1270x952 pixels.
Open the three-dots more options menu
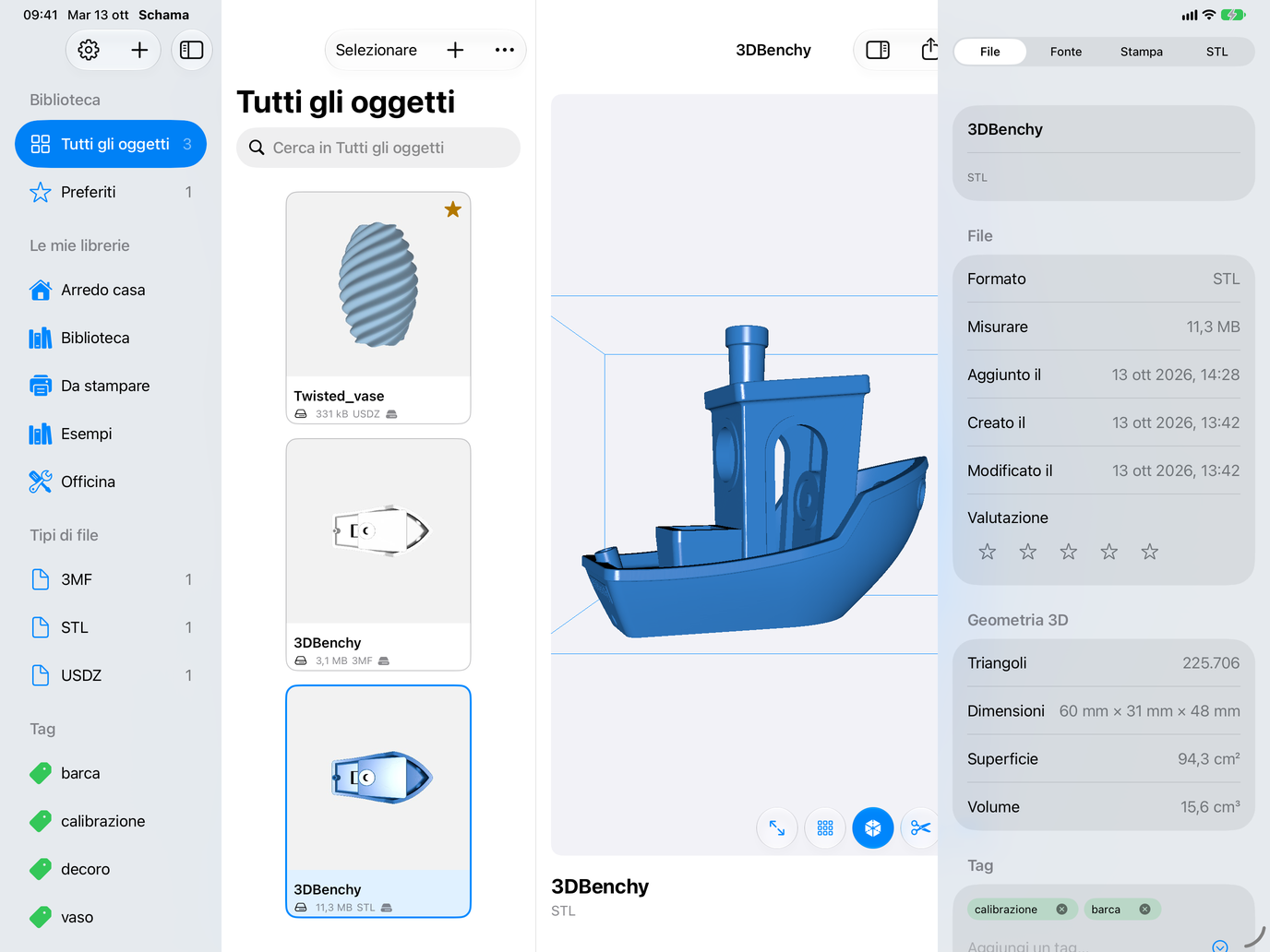point(504,50)
